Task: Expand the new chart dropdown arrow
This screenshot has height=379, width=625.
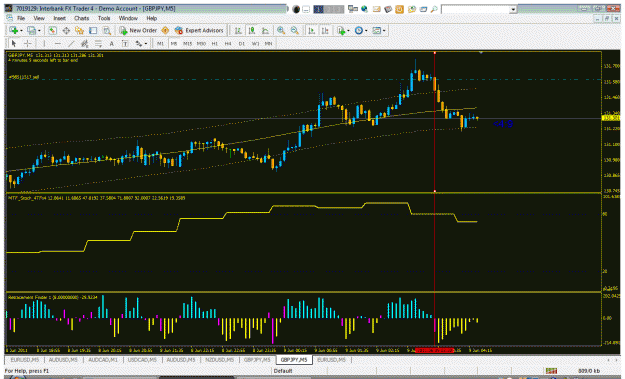Action: tap(21, 31)
